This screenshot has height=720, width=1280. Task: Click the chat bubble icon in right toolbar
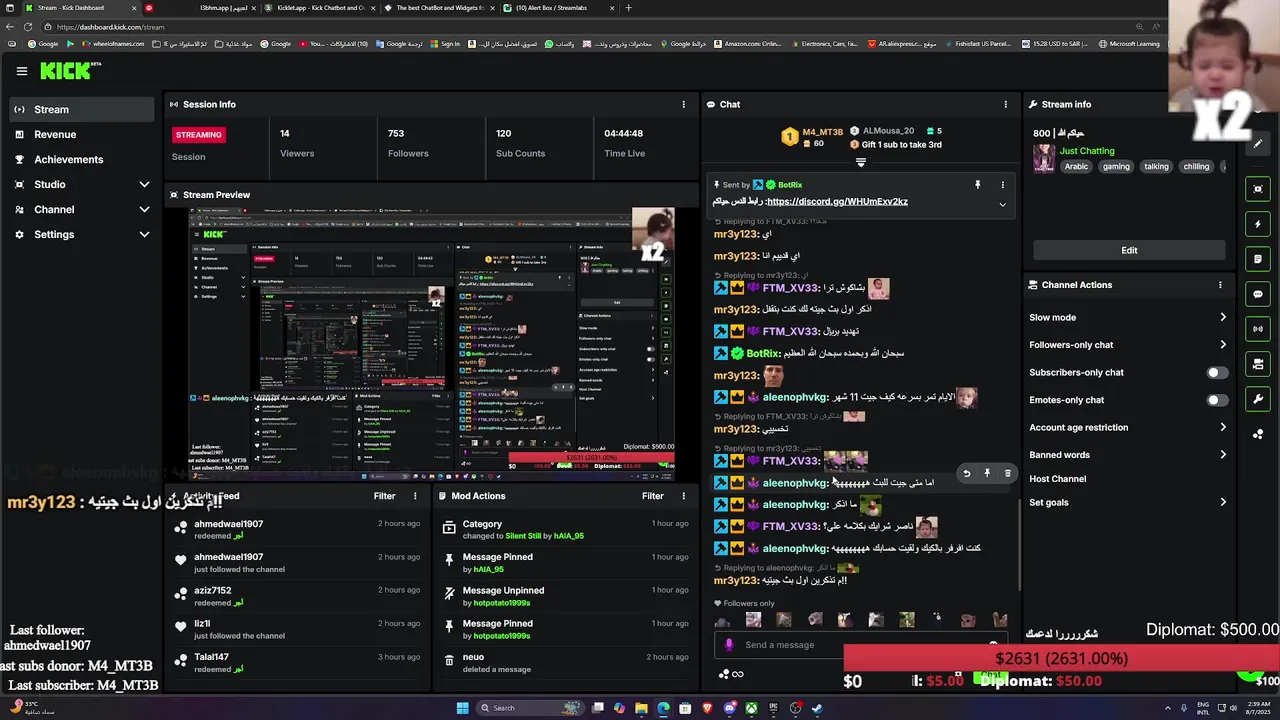pyautogui.click(x=1258, y=294)
